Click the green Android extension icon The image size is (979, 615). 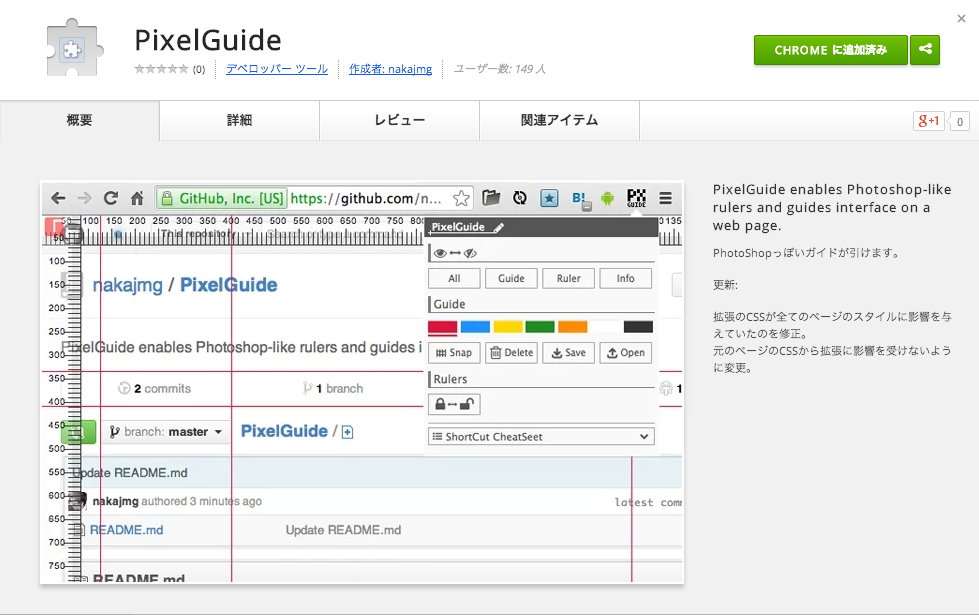607,199
